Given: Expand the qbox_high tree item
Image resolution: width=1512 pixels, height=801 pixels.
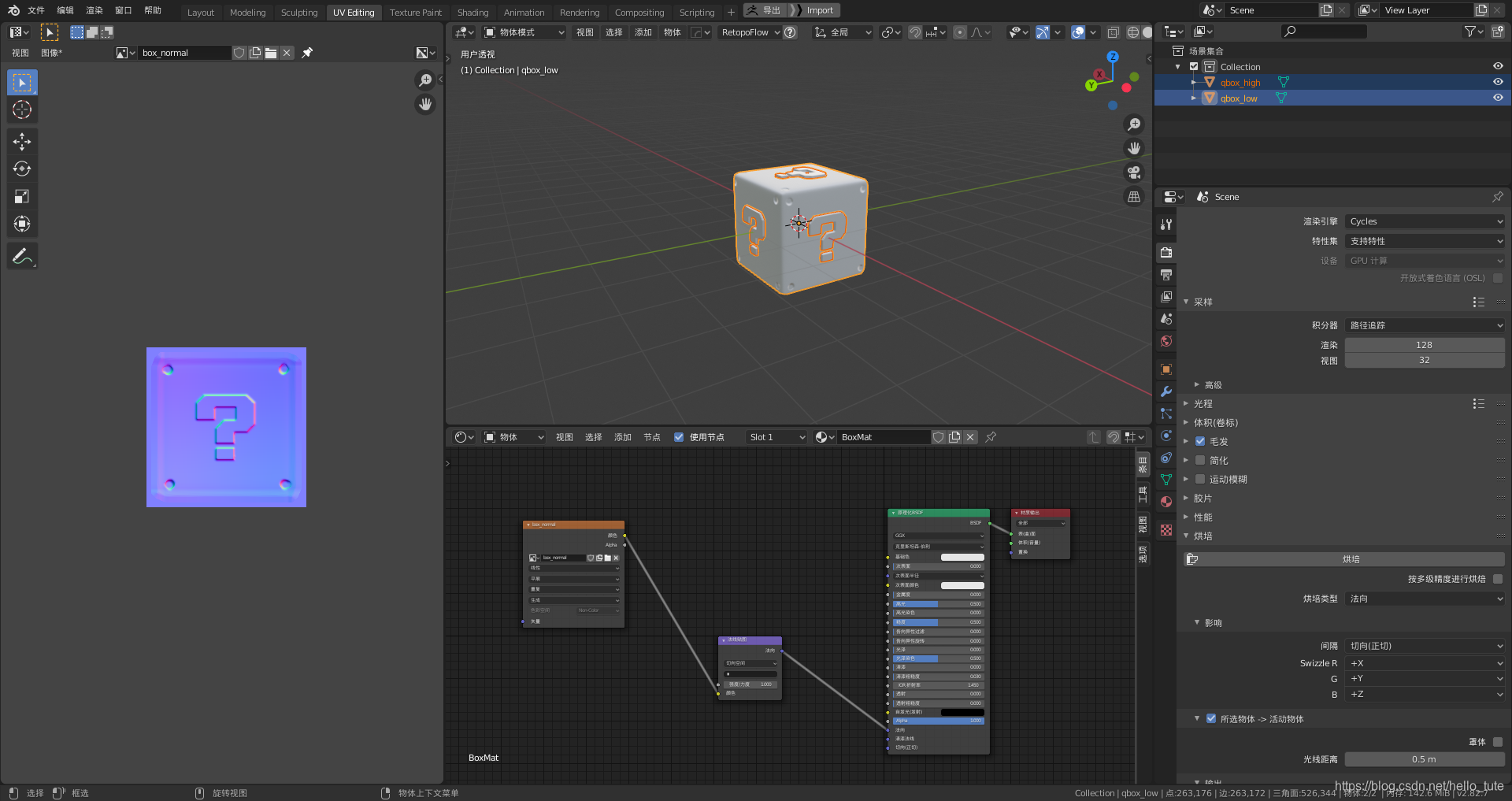Looking at the screenshot, I should tap(1194, 83).
